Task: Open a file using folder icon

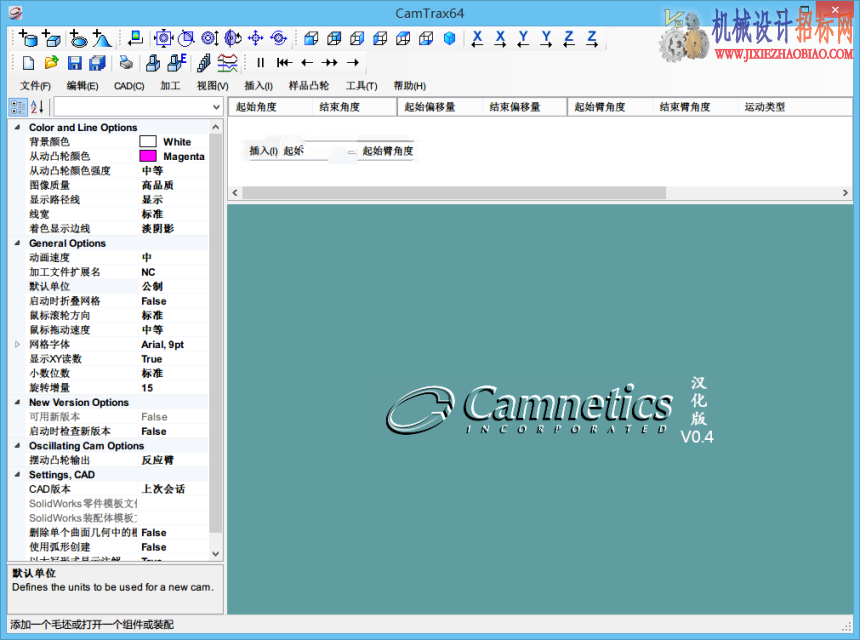Action: pos(52,63)
